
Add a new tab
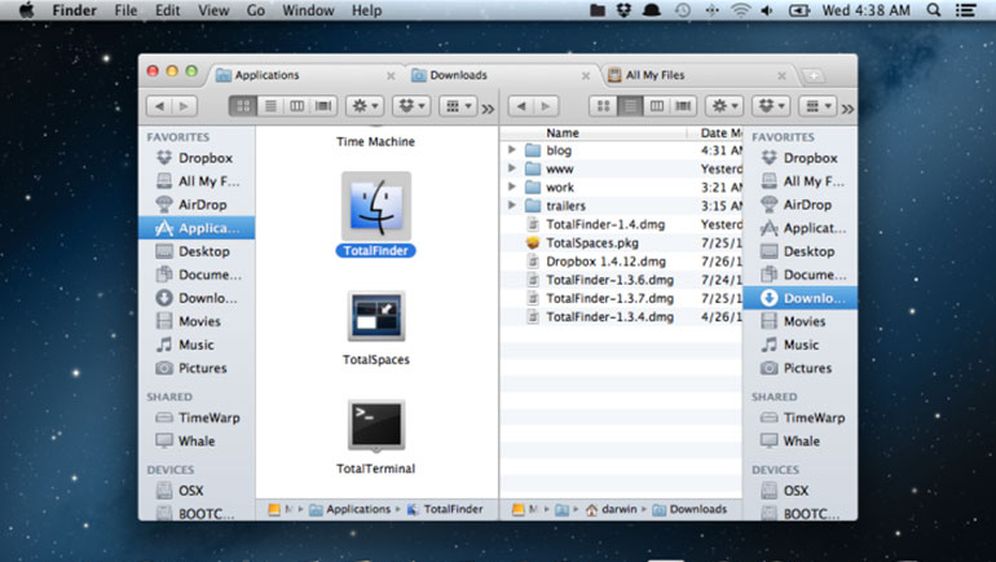click(x=814, y=76)
